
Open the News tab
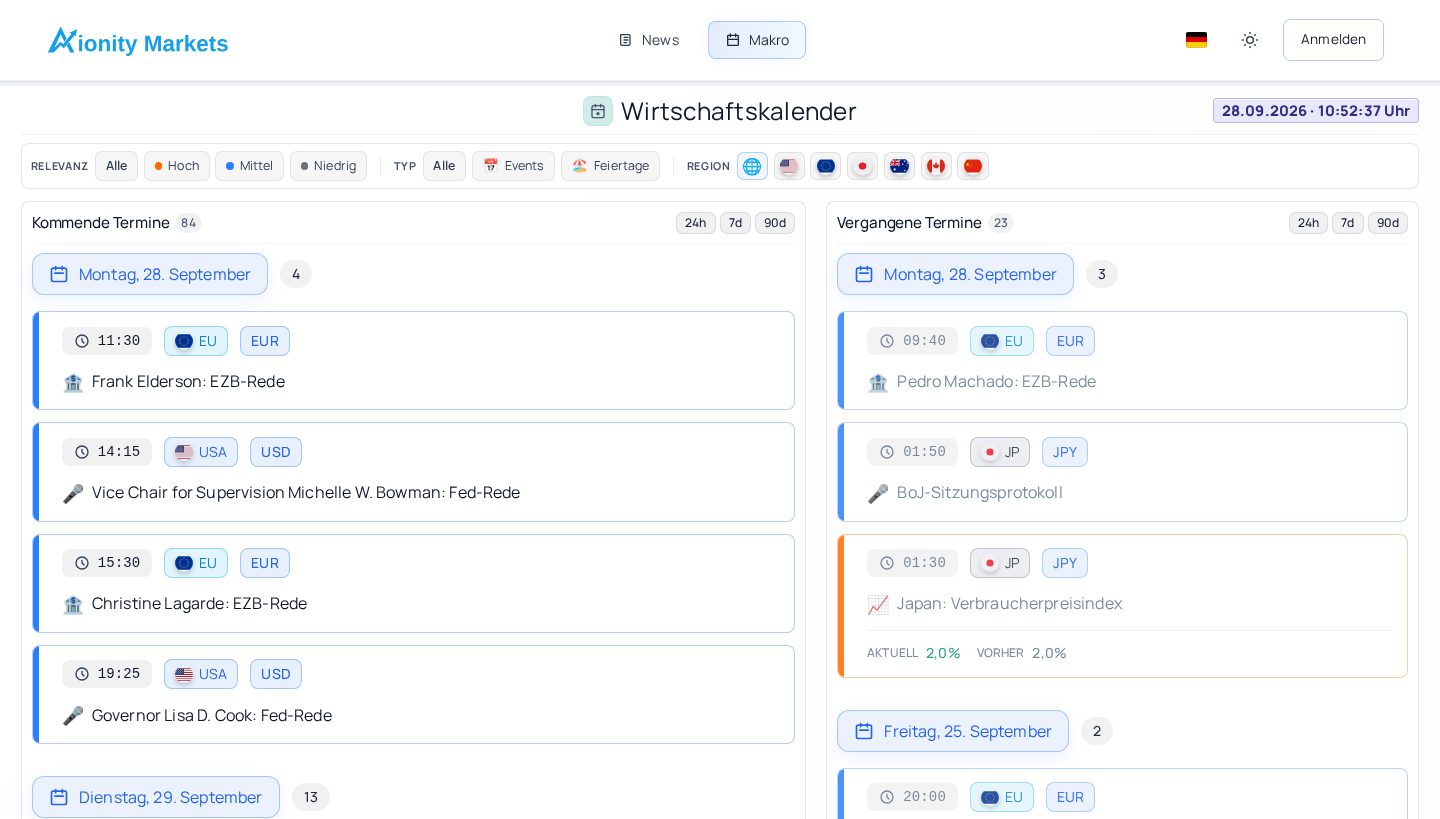click(x=649, y=40)
